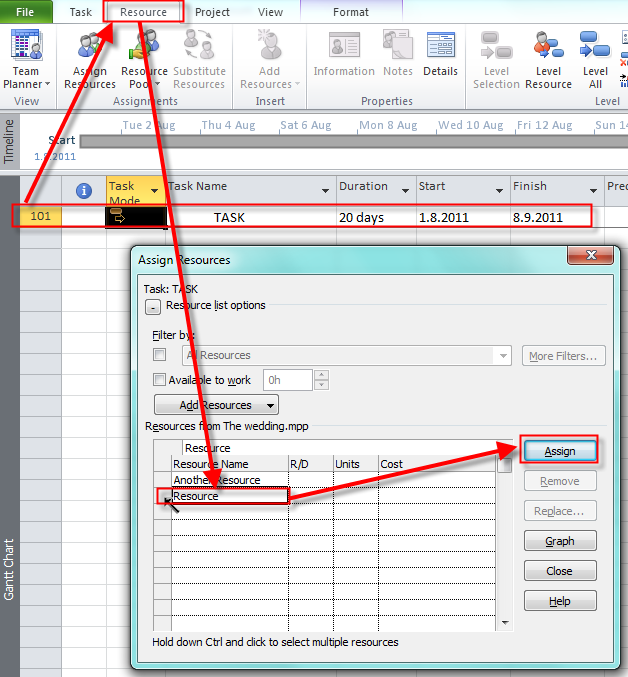
Task: Click the Assign Resources ribbon icon
Action: (90, 60)
